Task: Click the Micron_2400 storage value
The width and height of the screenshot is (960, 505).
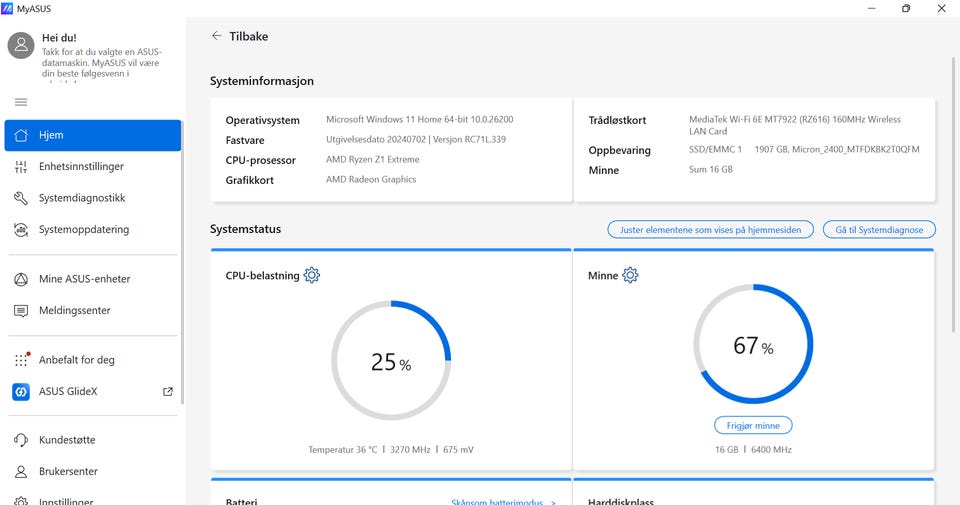Action: [836, 149]
